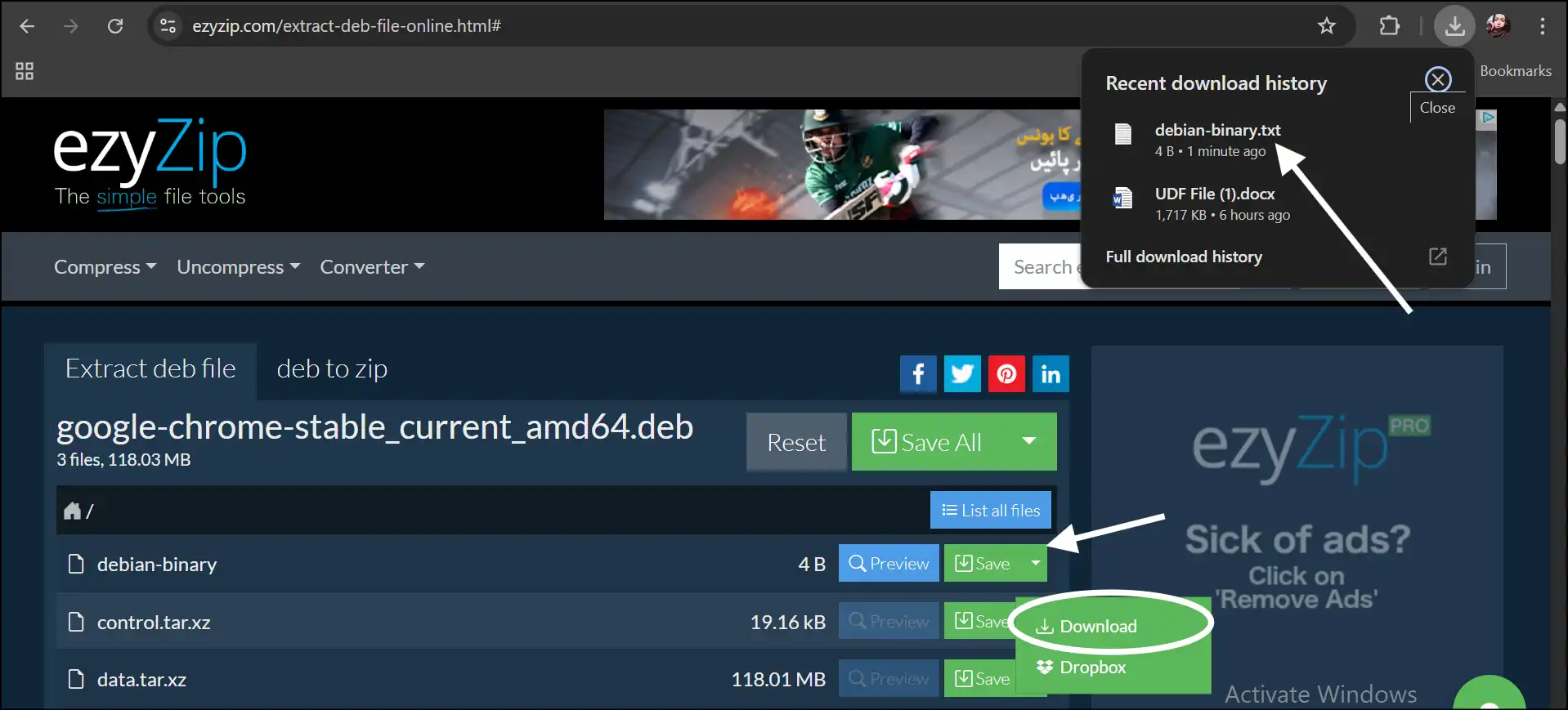Click the browser forward arrow
Image resolution: width=1568 pixels, height=710 pixels.
71,26
